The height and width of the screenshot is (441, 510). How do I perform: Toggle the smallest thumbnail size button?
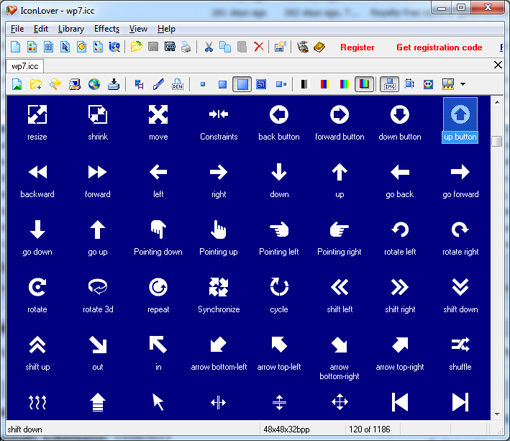coord(203,84)
